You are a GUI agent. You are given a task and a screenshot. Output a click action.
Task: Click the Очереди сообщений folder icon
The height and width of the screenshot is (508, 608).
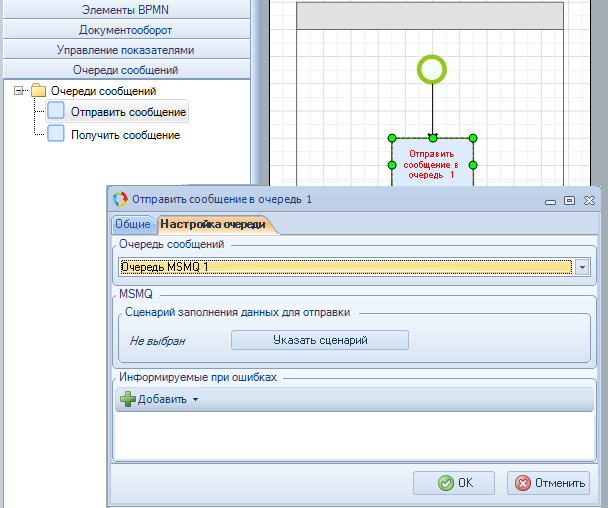38,90
